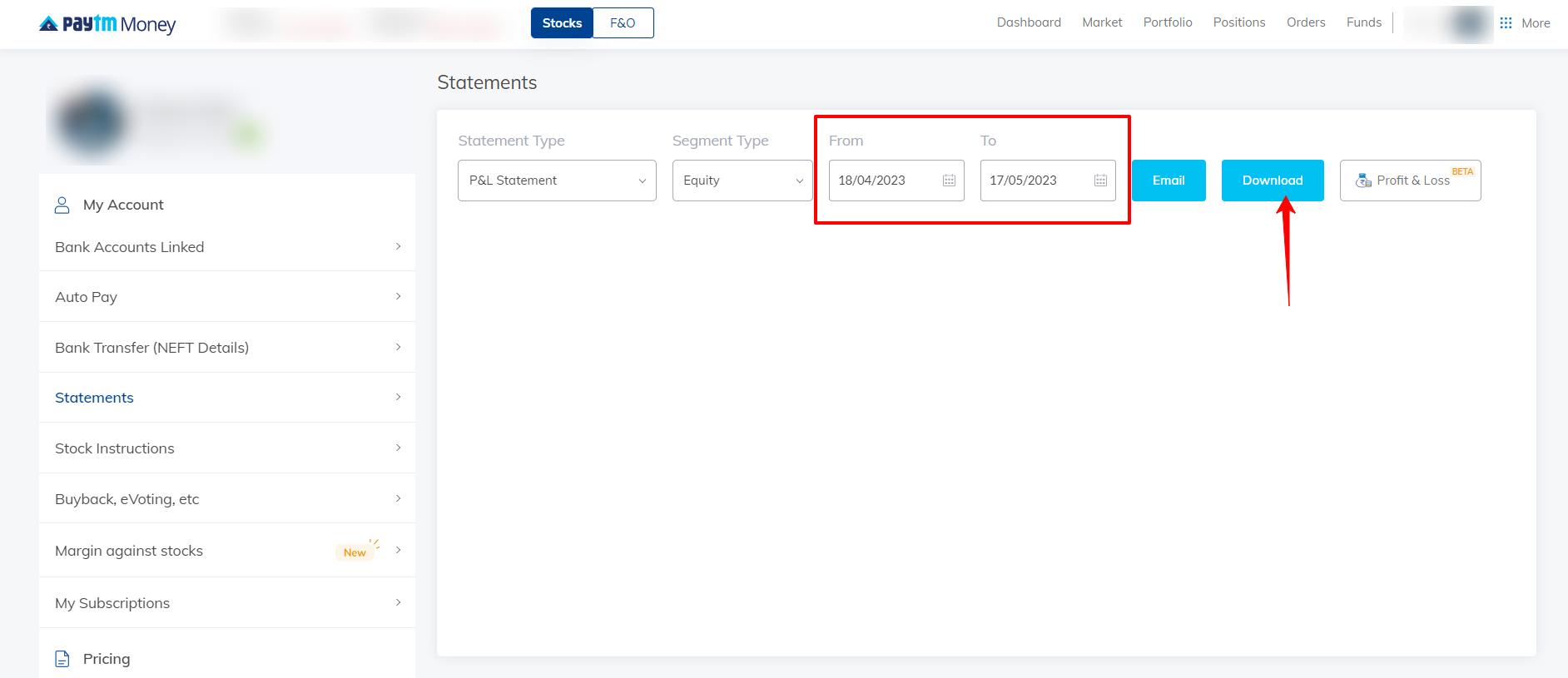The width and height of the screenshot is (1568, 678).
Task: Open the Orders page
Action: click(x=1305, y=22)
